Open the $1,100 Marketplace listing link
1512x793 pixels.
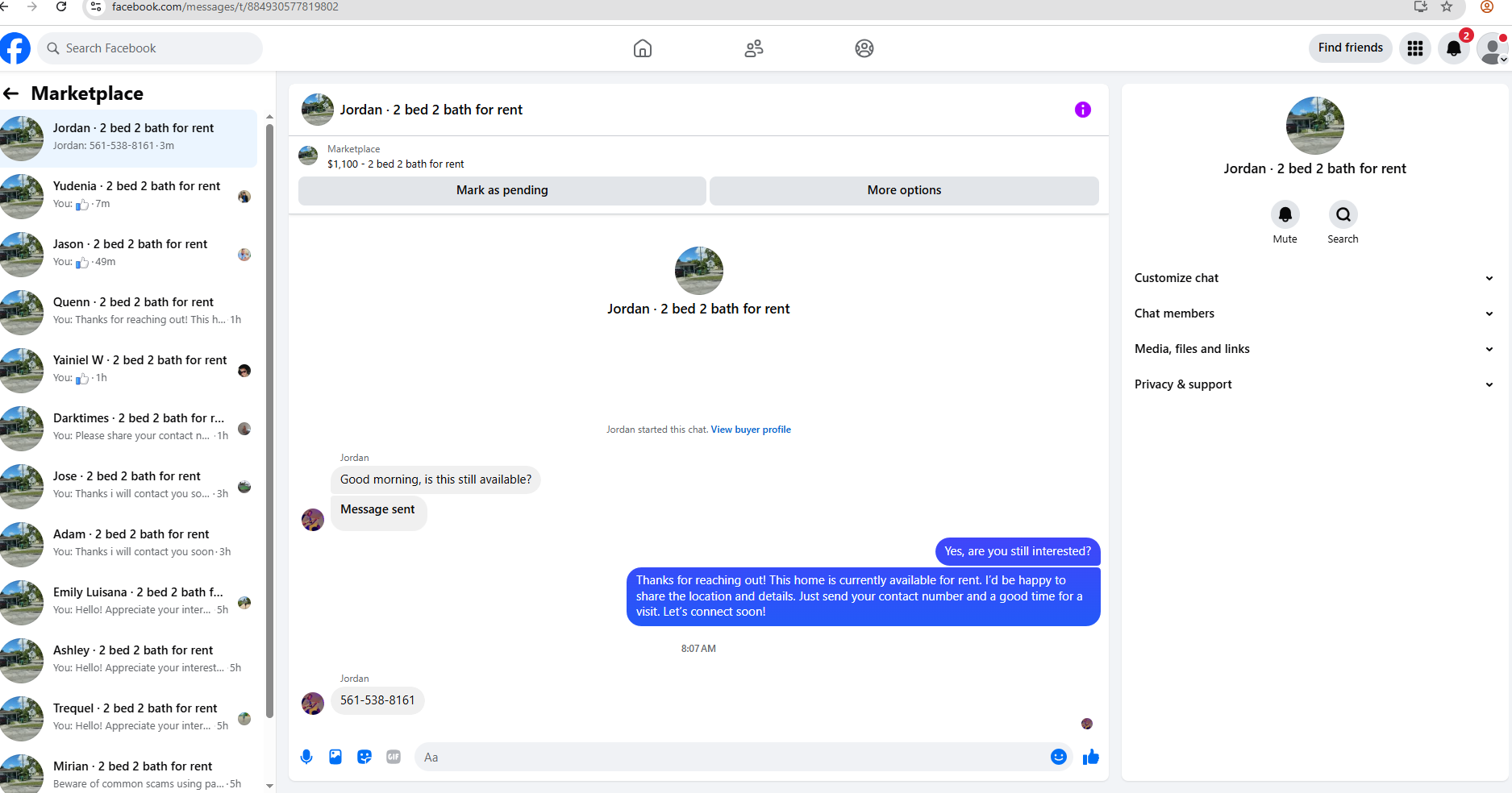coord(395,164)
